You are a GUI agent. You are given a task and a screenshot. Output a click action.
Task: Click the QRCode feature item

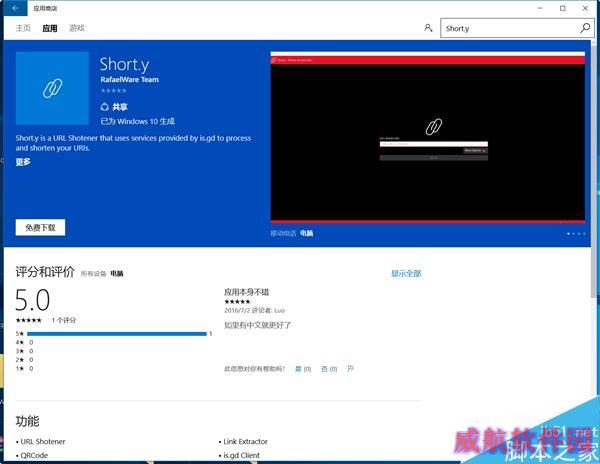coord(34,455)
